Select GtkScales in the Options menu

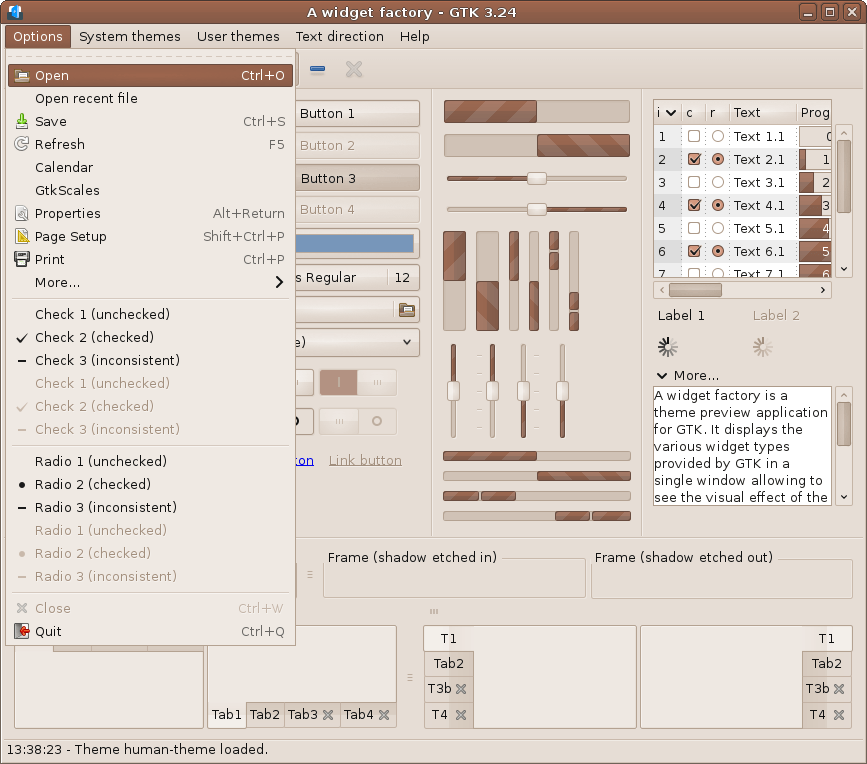(150, 190)
